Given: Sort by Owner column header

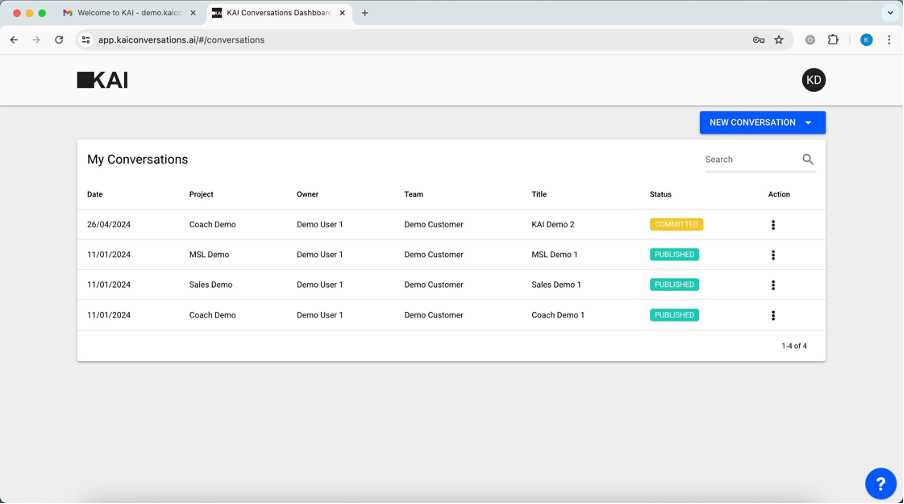Looking at the screenshot, I should pos(307,194).
